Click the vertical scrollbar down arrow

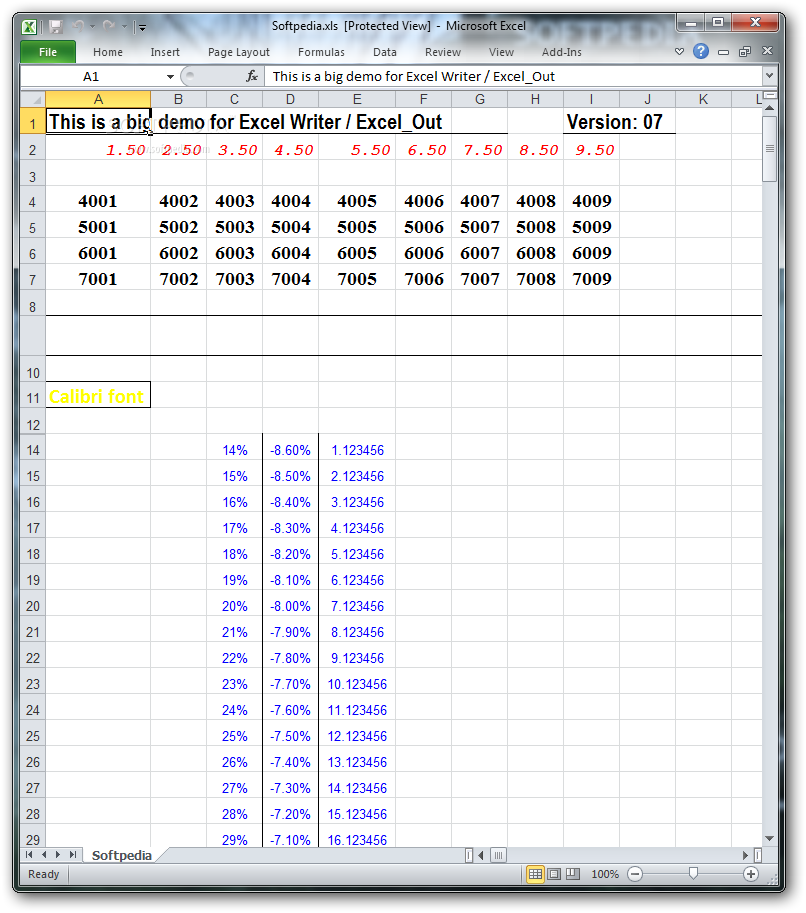tap(770, 838)
